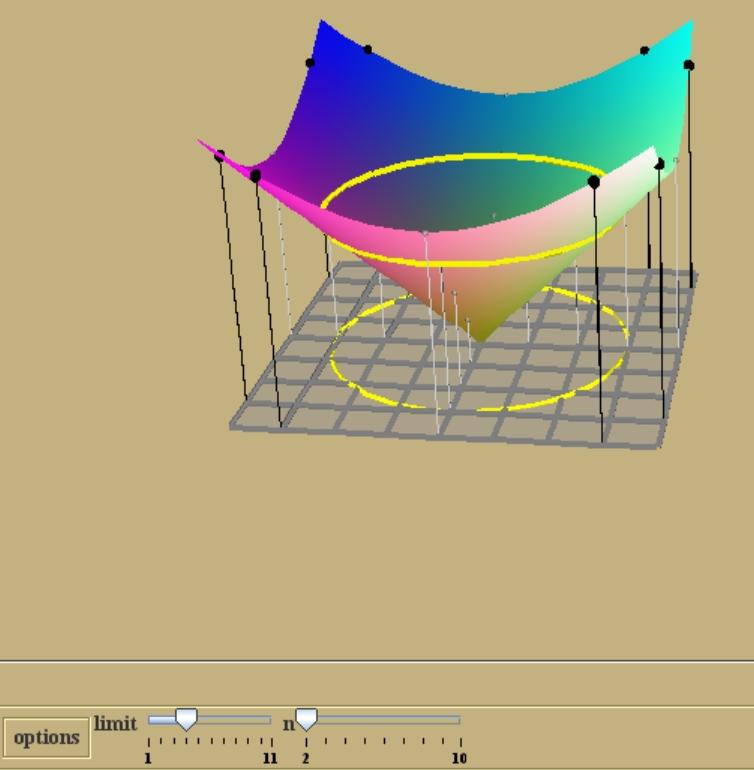Select the yellow ring on the colored surface
Image resolution: width=754 pixels, height=770 pixels.
click(x=460, y=157)
